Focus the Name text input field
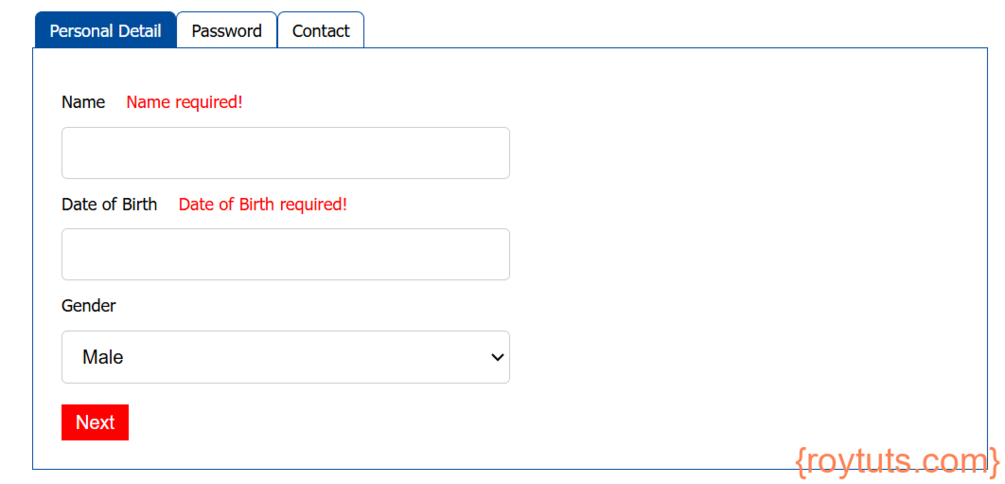This screenshot has width=1005, height=484. pos(285,153)
